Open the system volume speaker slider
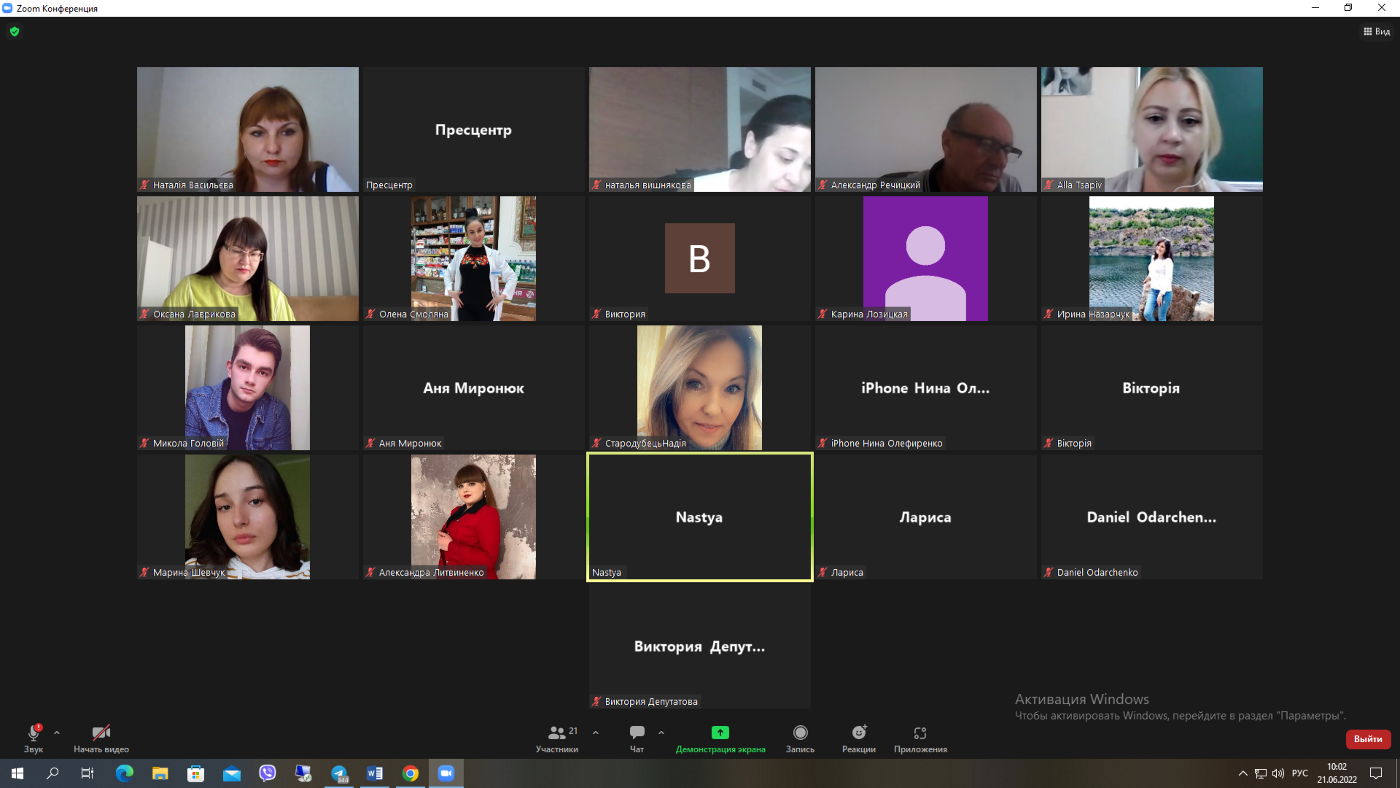This screenshot has width=1400, height=788. click(1278, 773)
